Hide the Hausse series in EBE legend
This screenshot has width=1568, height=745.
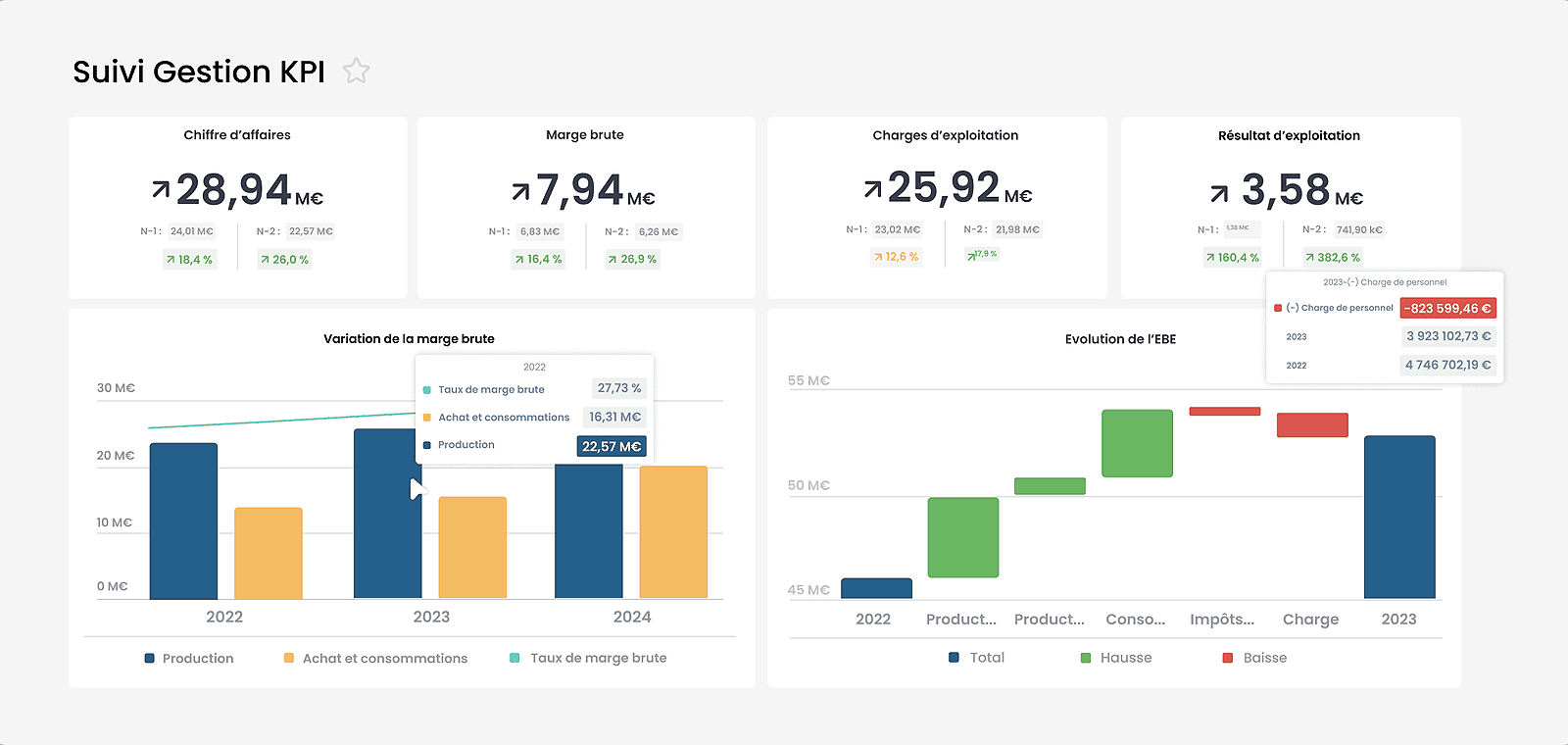coord(1116,658)
